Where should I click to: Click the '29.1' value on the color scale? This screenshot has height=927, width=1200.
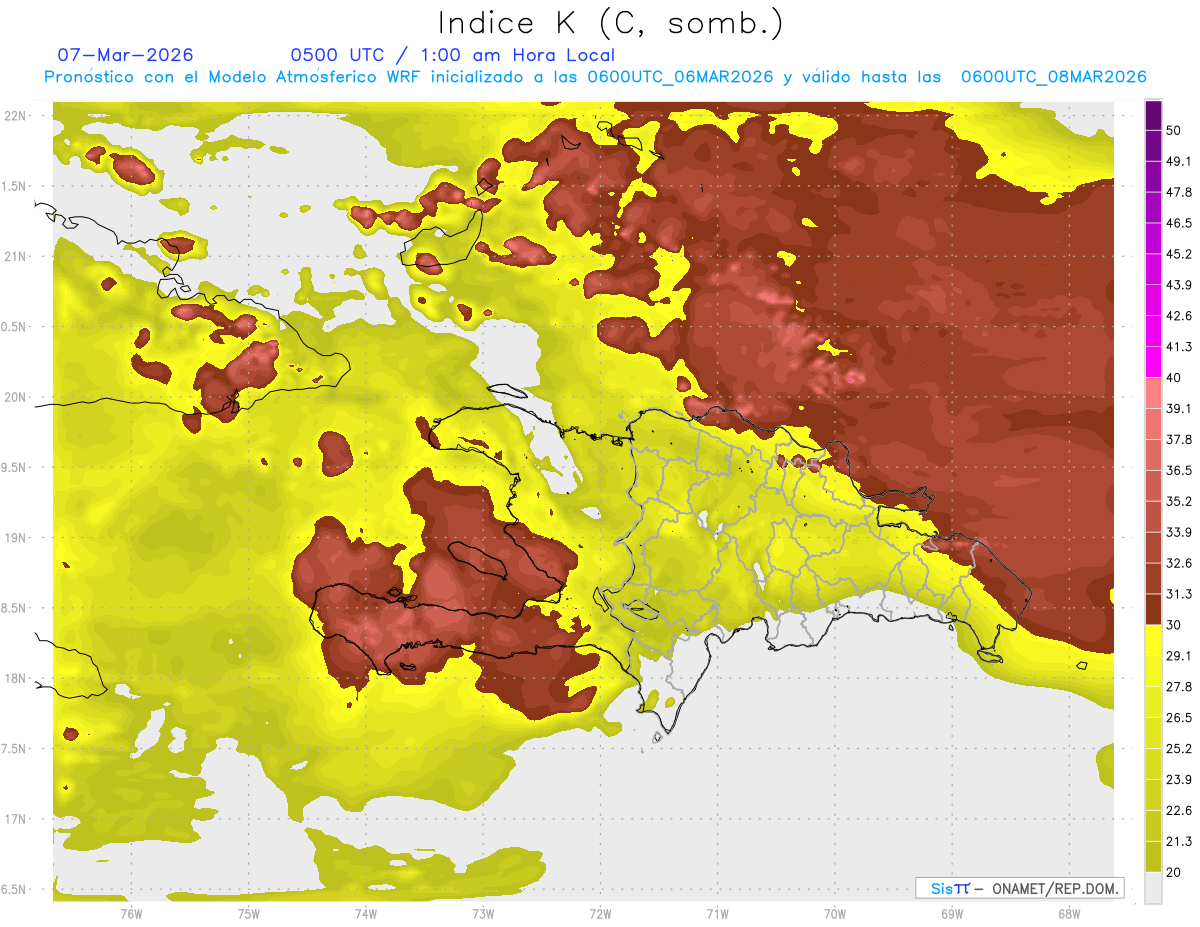[1179, 656]
